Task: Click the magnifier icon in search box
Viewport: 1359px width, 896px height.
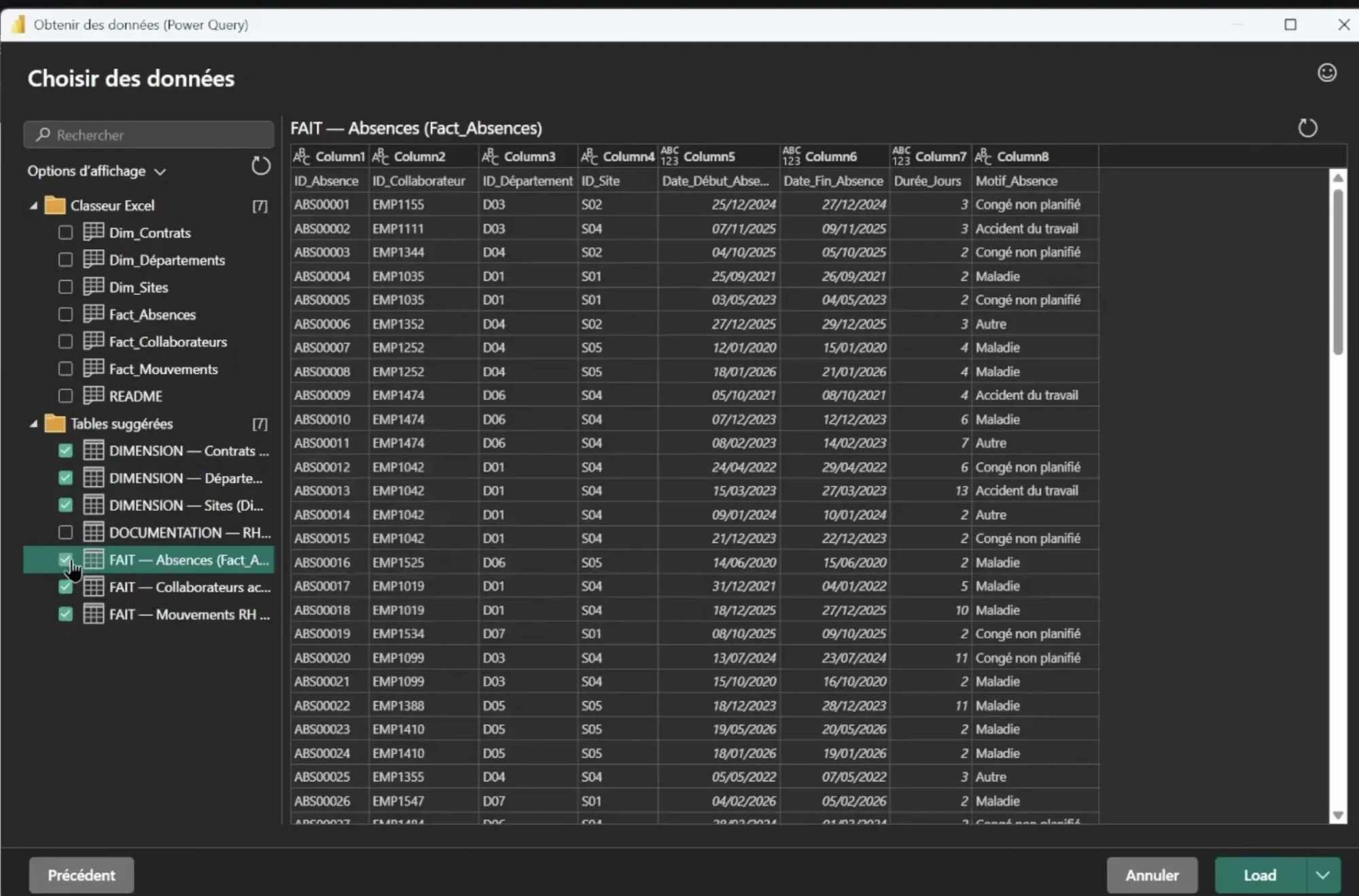Action: click(x=43, y=135)
